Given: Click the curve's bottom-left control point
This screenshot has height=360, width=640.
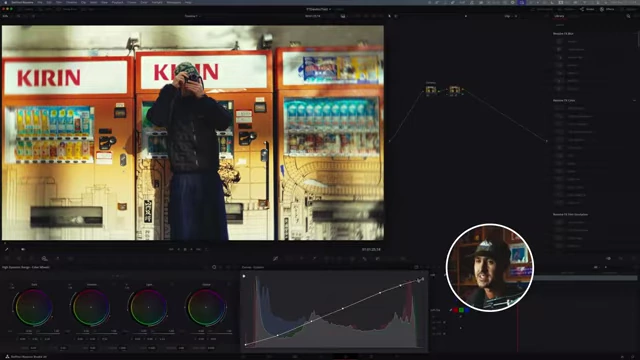Looking at the screenshot, I should [x=245, y=344].
